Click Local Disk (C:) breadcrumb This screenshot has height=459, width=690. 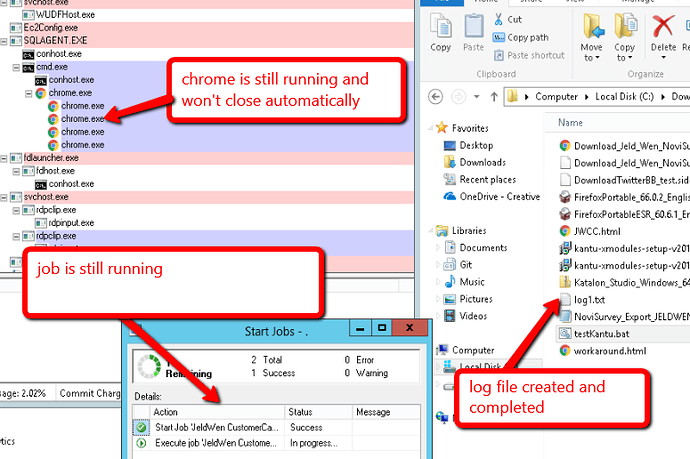click(x=624, y=96)
